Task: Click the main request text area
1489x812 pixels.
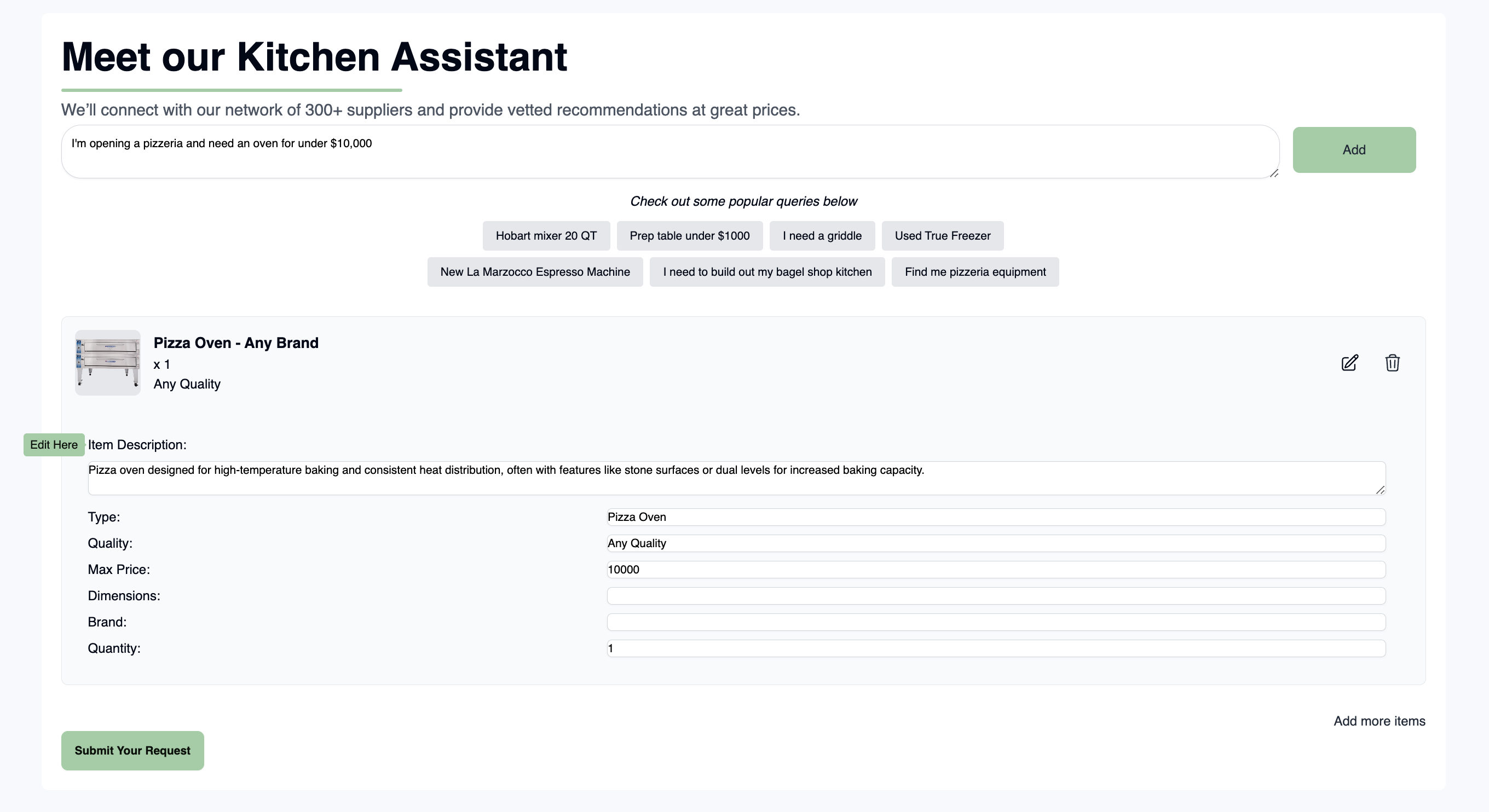Action: click(x=670, y=152)
